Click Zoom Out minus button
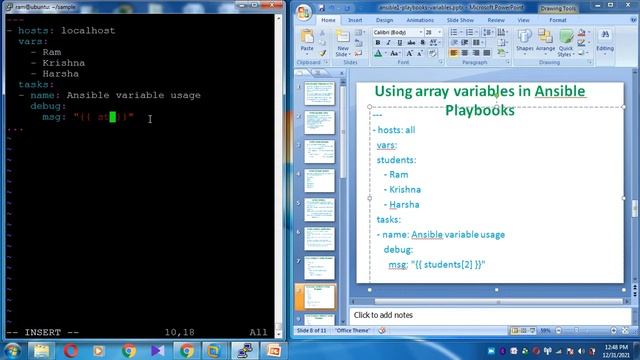Image resolution: width=640 pixels, height=360 pixels. [558, 331]
